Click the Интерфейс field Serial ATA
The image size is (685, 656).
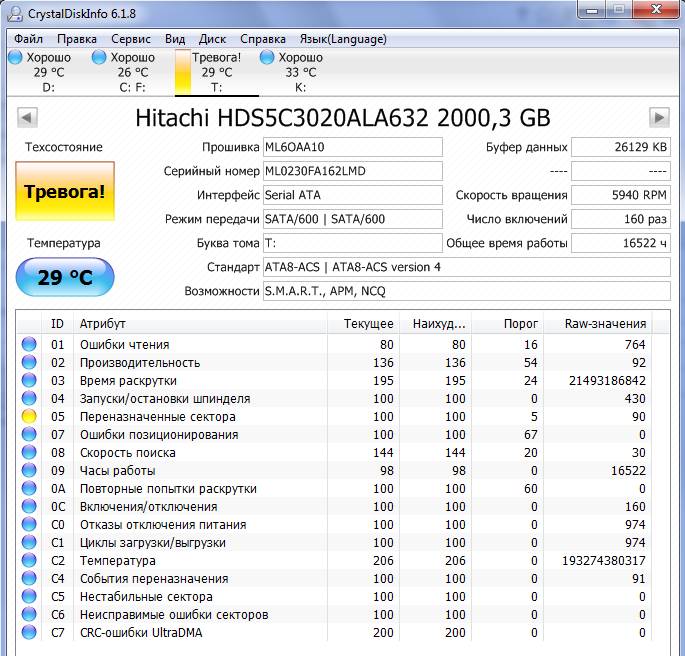click(353, 195)
